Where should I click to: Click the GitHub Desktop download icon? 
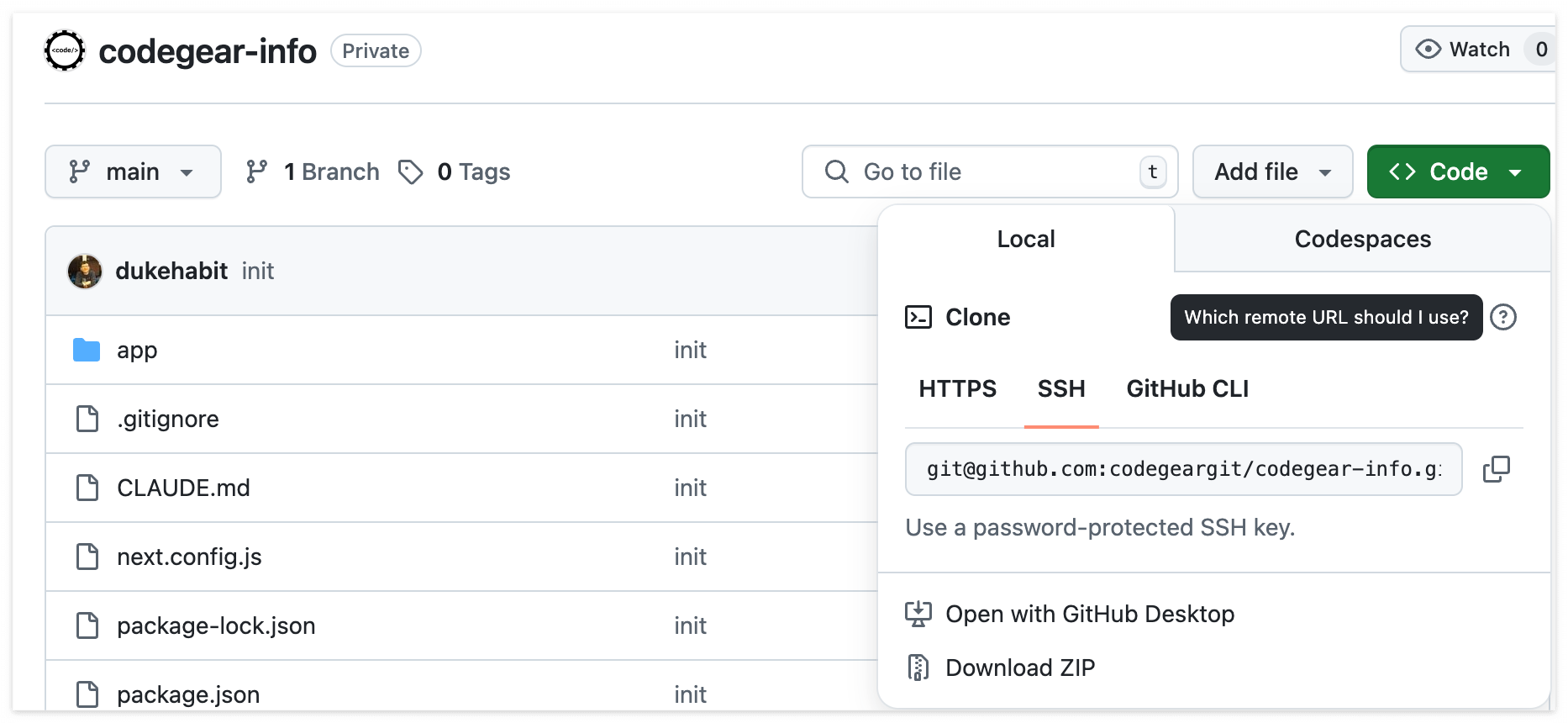pos(918,614)
